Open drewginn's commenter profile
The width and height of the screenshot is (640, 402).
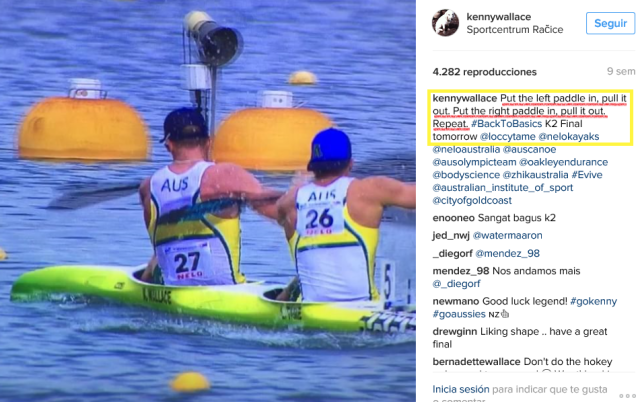pos(455,331)
